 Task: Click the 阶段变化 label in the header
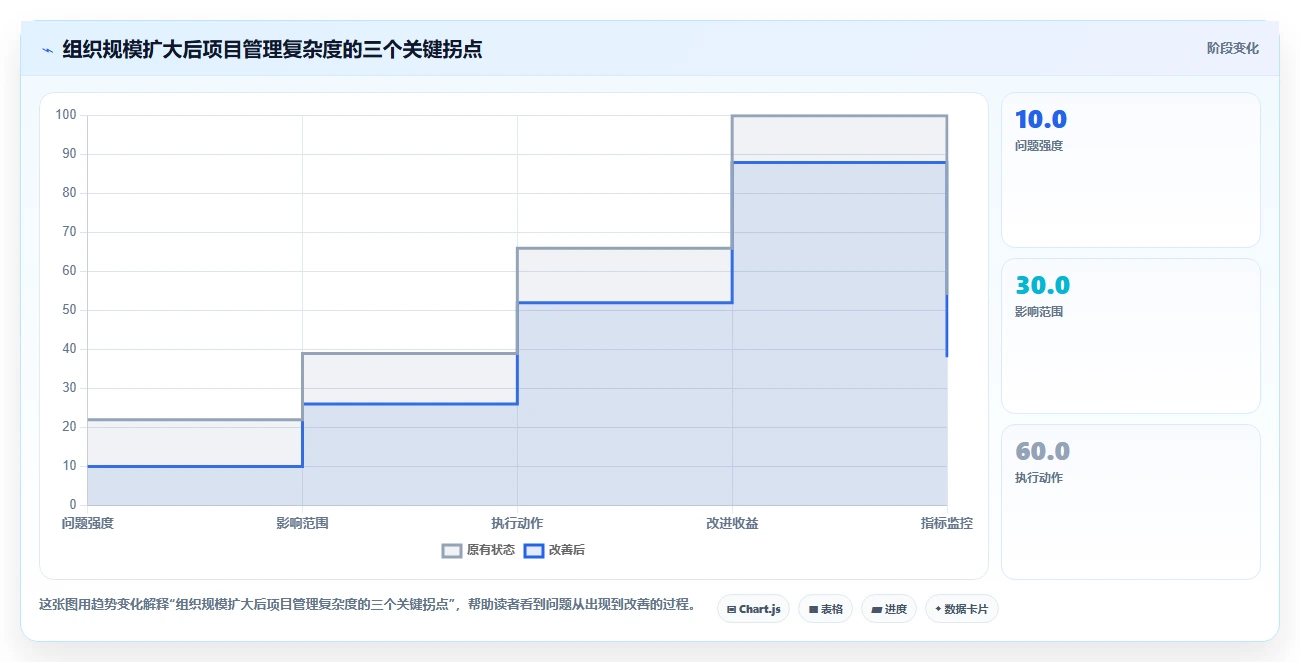click(1232, 48)
